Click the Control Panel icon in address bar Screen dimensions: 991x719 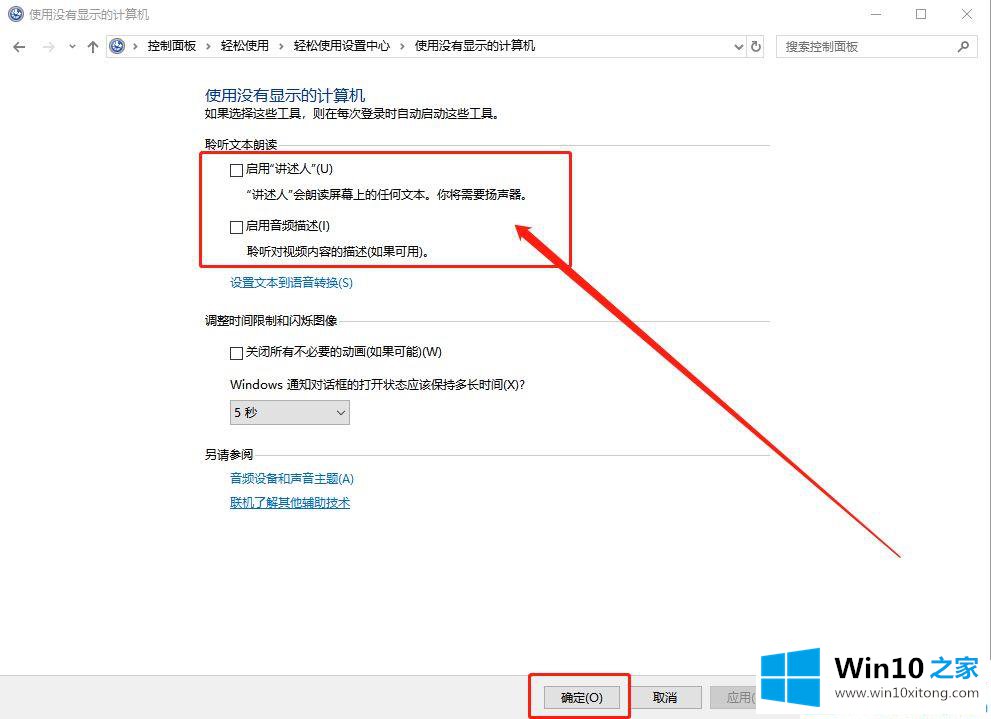117,46
